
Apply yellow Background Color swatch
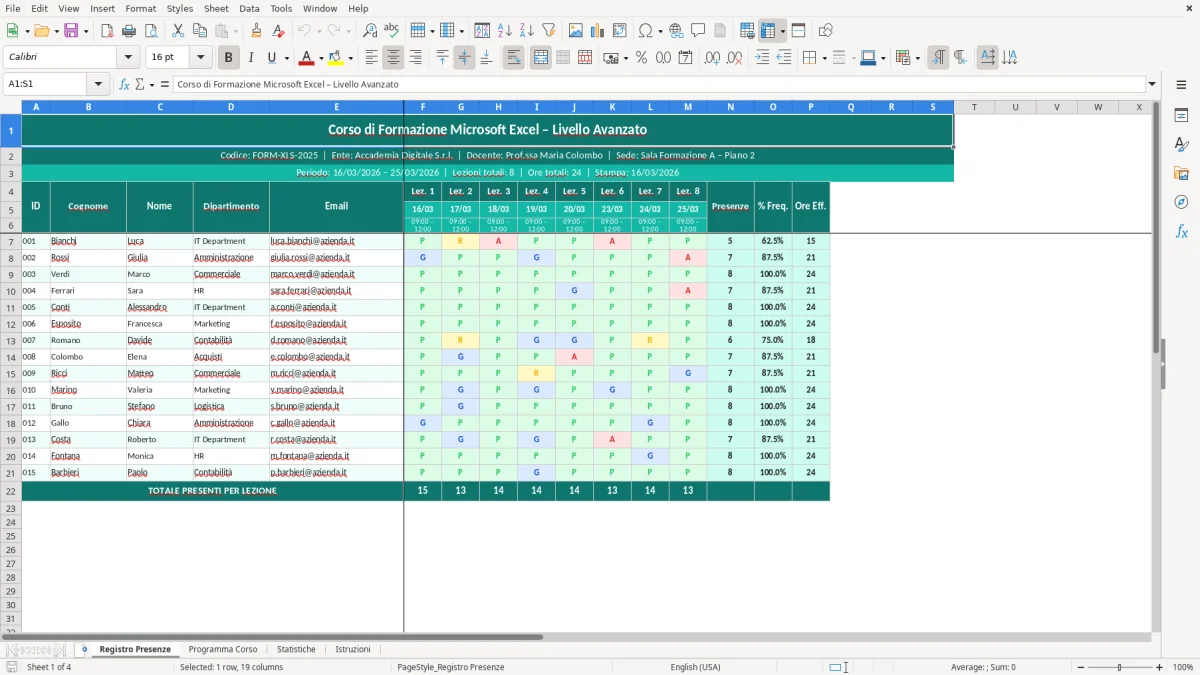[335, 58]
